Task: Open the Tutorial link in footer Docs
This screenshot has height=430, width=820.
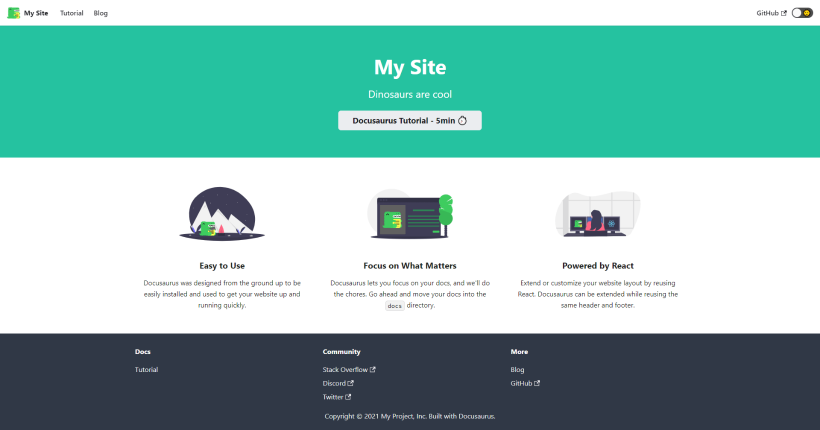Action: point(146,369)
